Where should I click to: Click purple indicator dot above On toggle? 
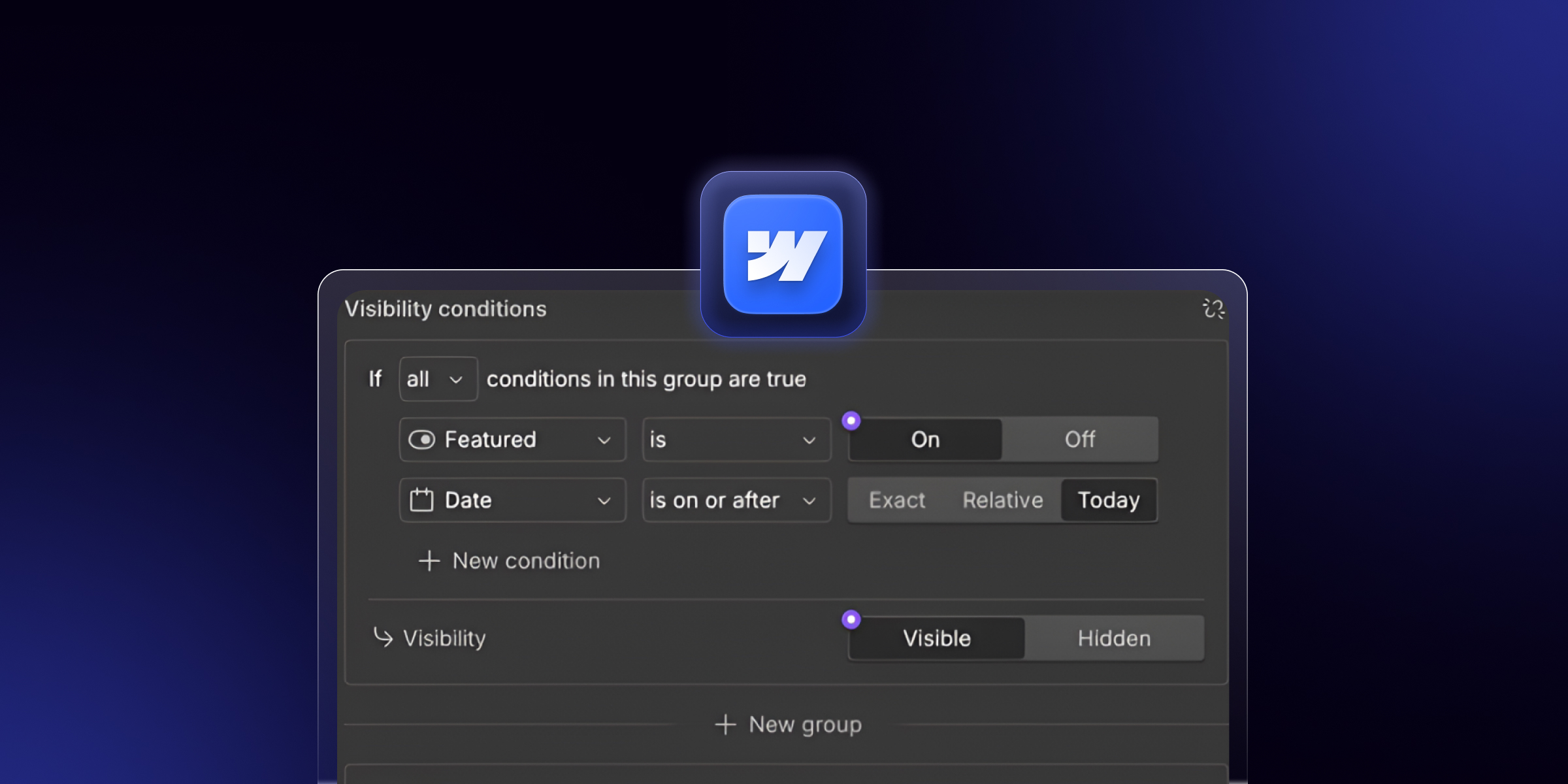click(851, 420)
